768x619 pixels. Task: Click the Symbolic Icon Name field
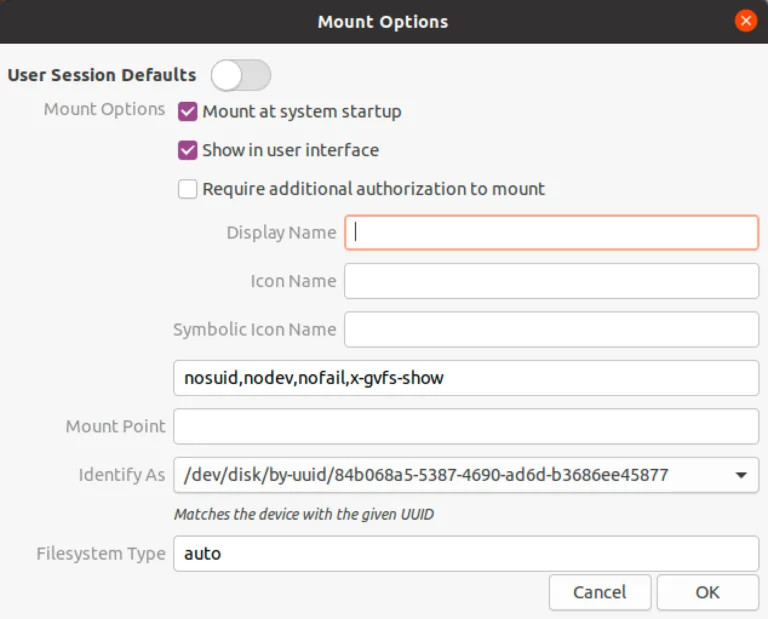point(551,329)
